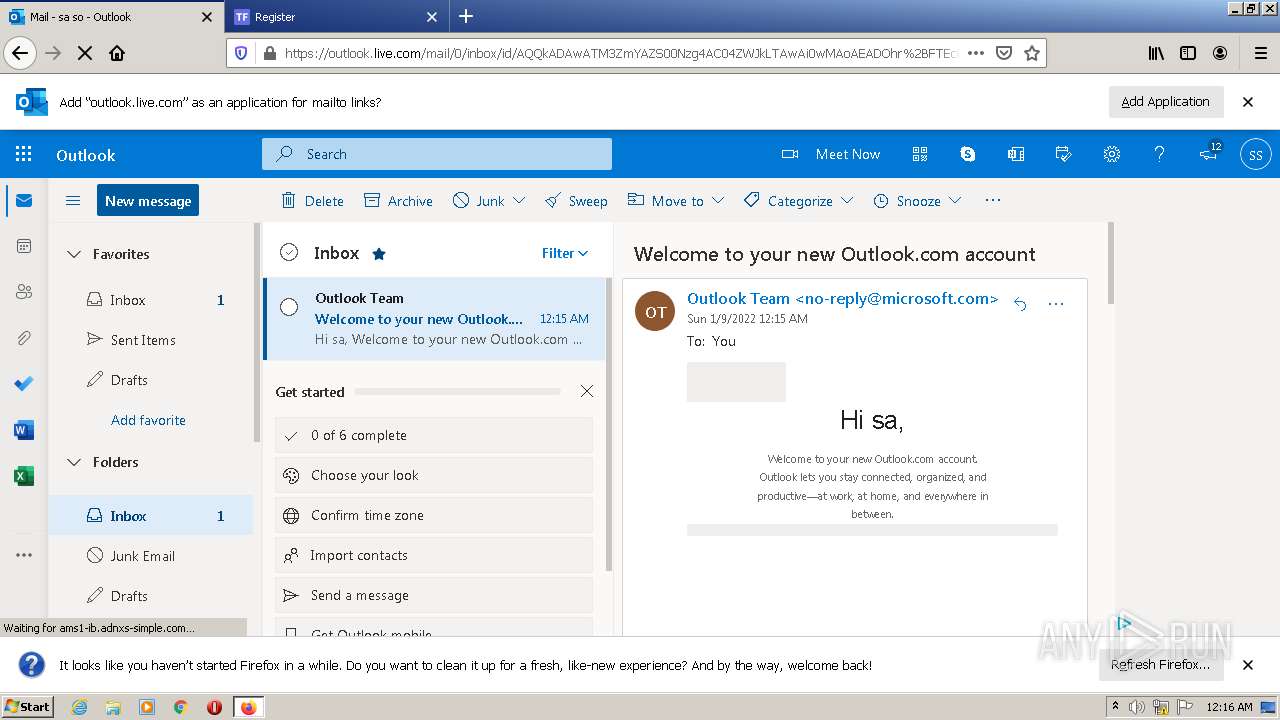Show more apps ellipsis in left rail

pyautogui.click(x=24, y=555)
